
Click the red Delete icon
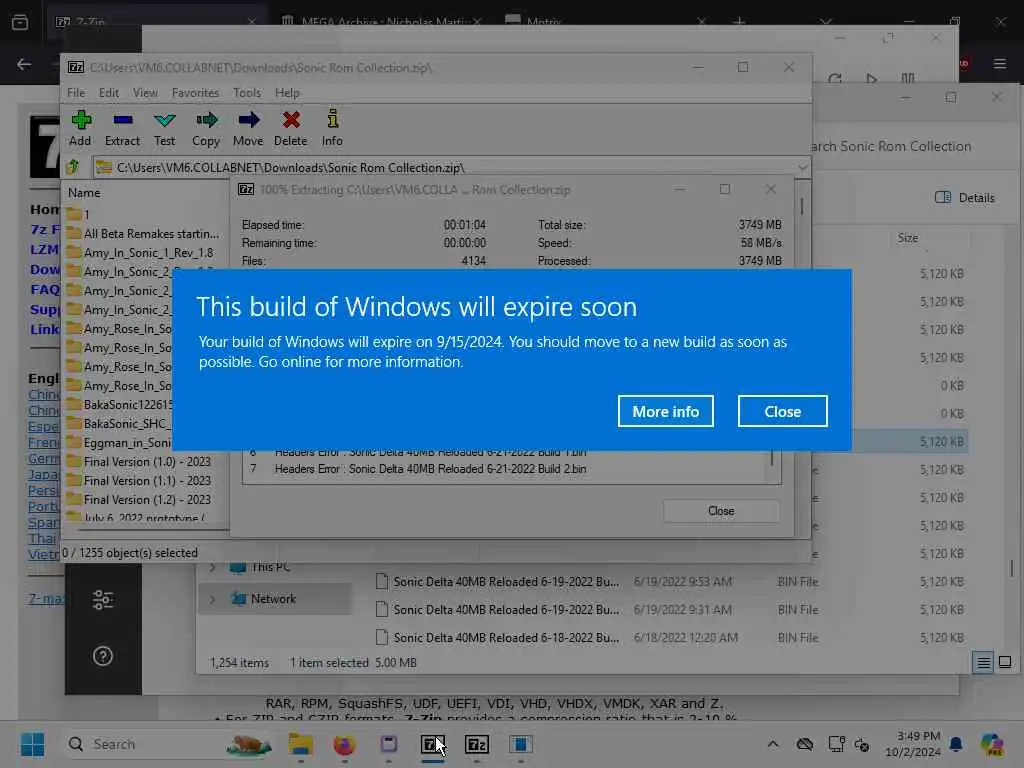(291, 128)
